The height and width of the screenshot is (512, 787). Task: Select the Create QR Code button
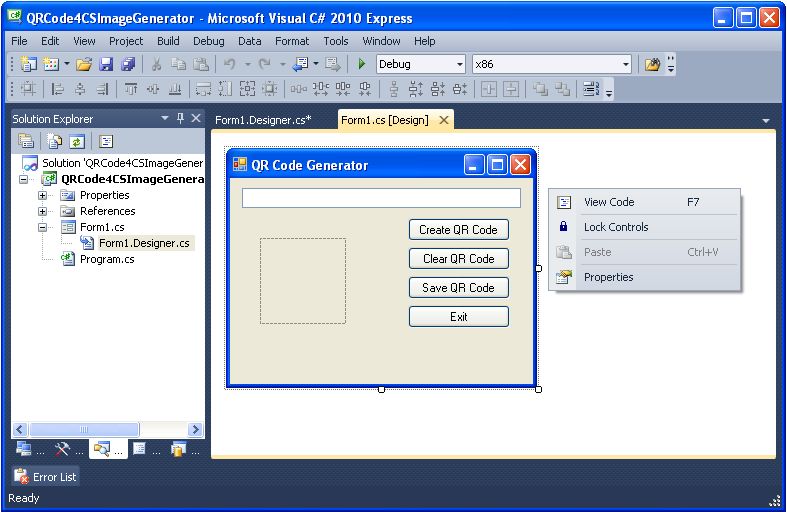[459, 230]
